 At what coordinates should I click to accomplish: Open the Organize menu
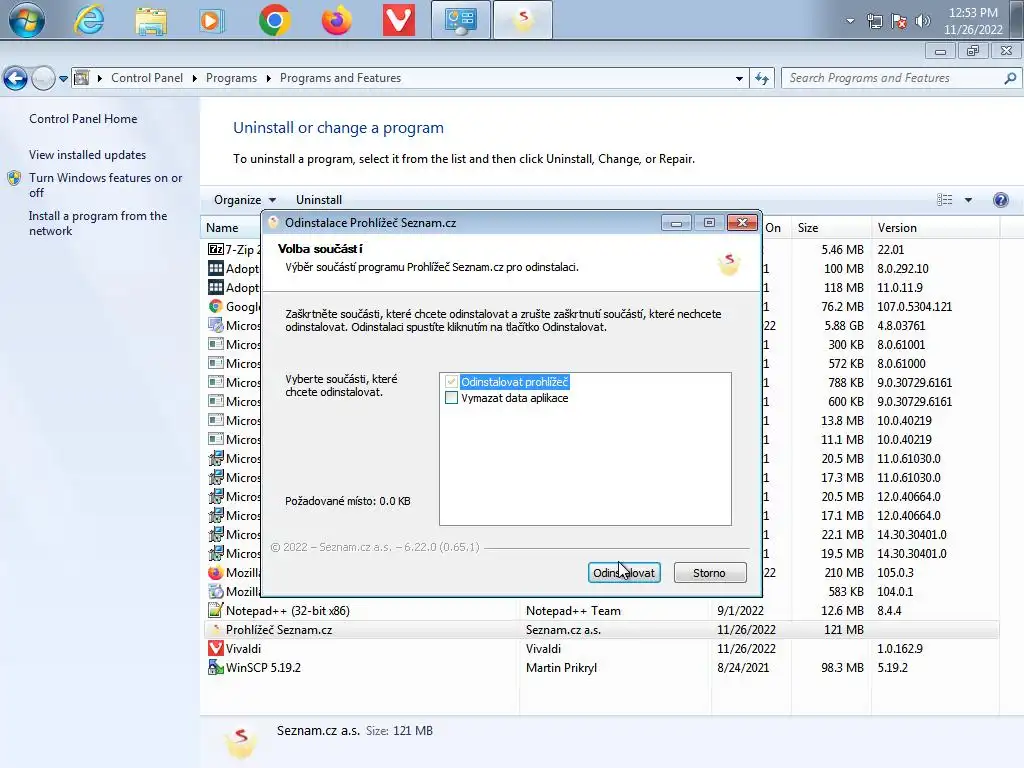[245, 200]
